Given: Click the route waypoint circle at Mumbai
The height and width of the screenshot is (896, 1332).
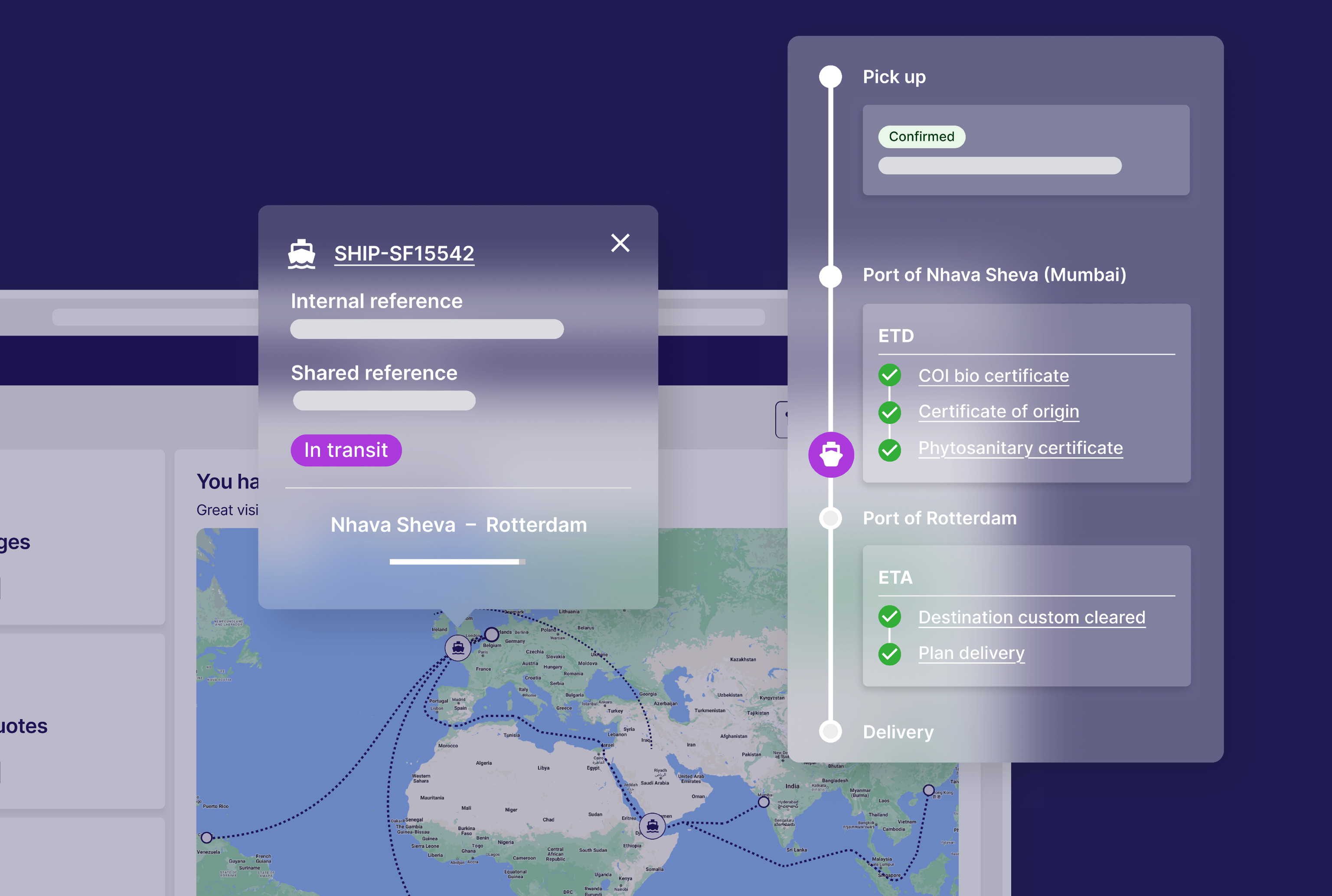Looking at the screenshot, I should 764,802.
